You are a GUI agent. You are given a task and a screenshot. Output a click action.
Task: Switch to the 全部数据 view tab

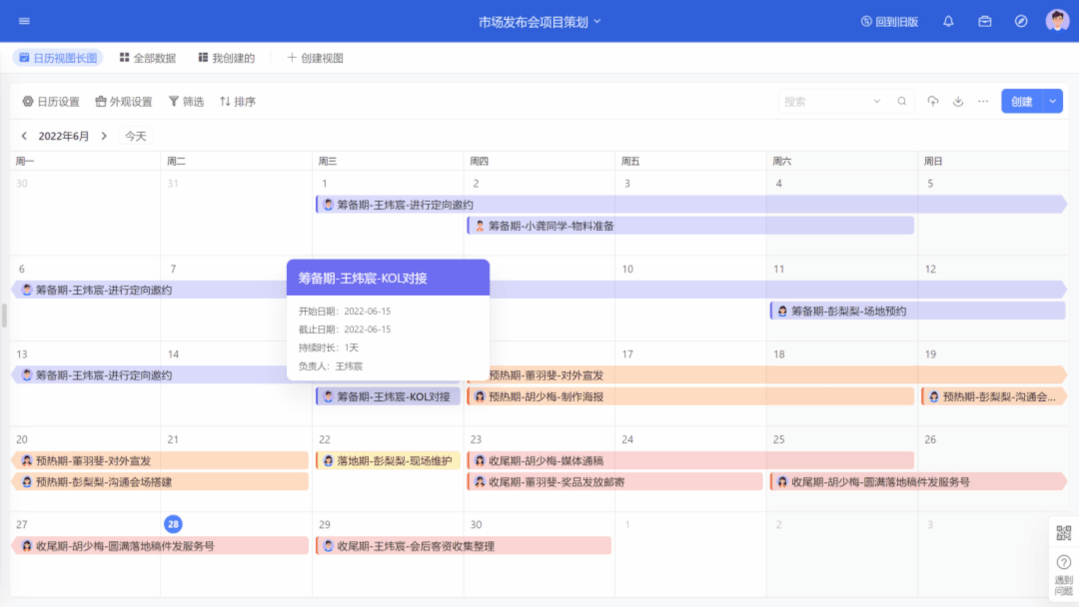point(147,58)
